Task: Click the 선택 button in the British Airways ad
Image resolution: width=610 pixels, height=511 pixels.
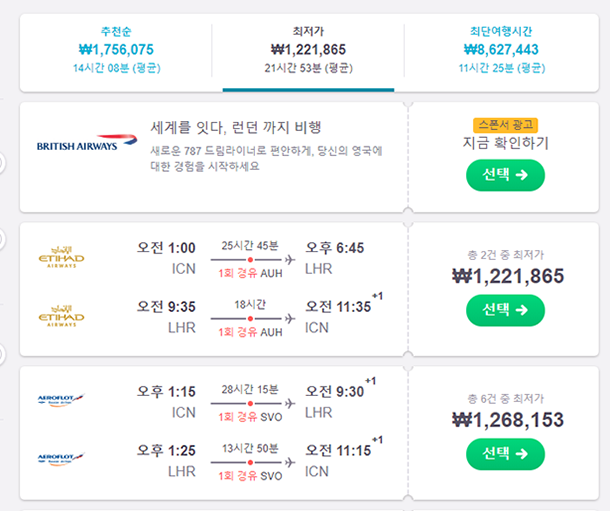Action: point(505,175)
